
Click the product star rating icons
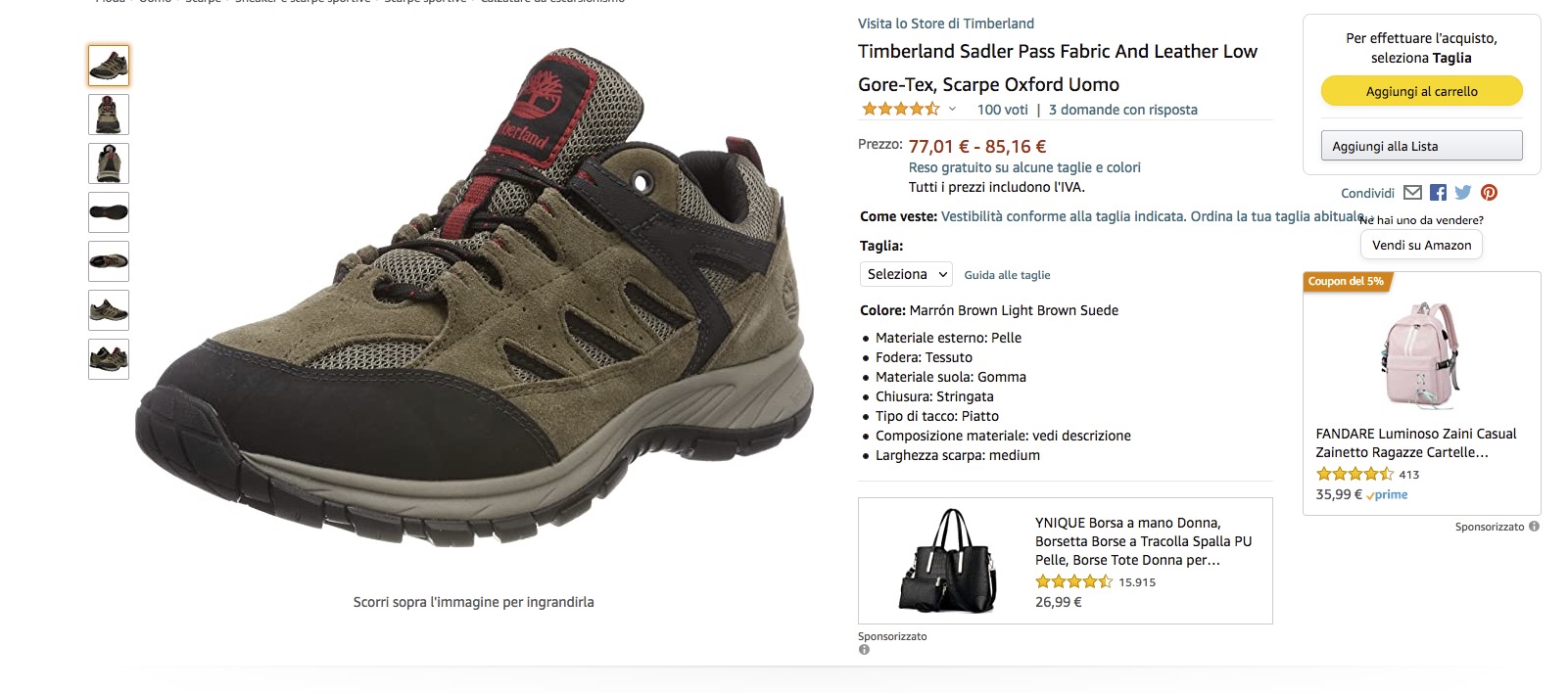(x=900, y=110)
